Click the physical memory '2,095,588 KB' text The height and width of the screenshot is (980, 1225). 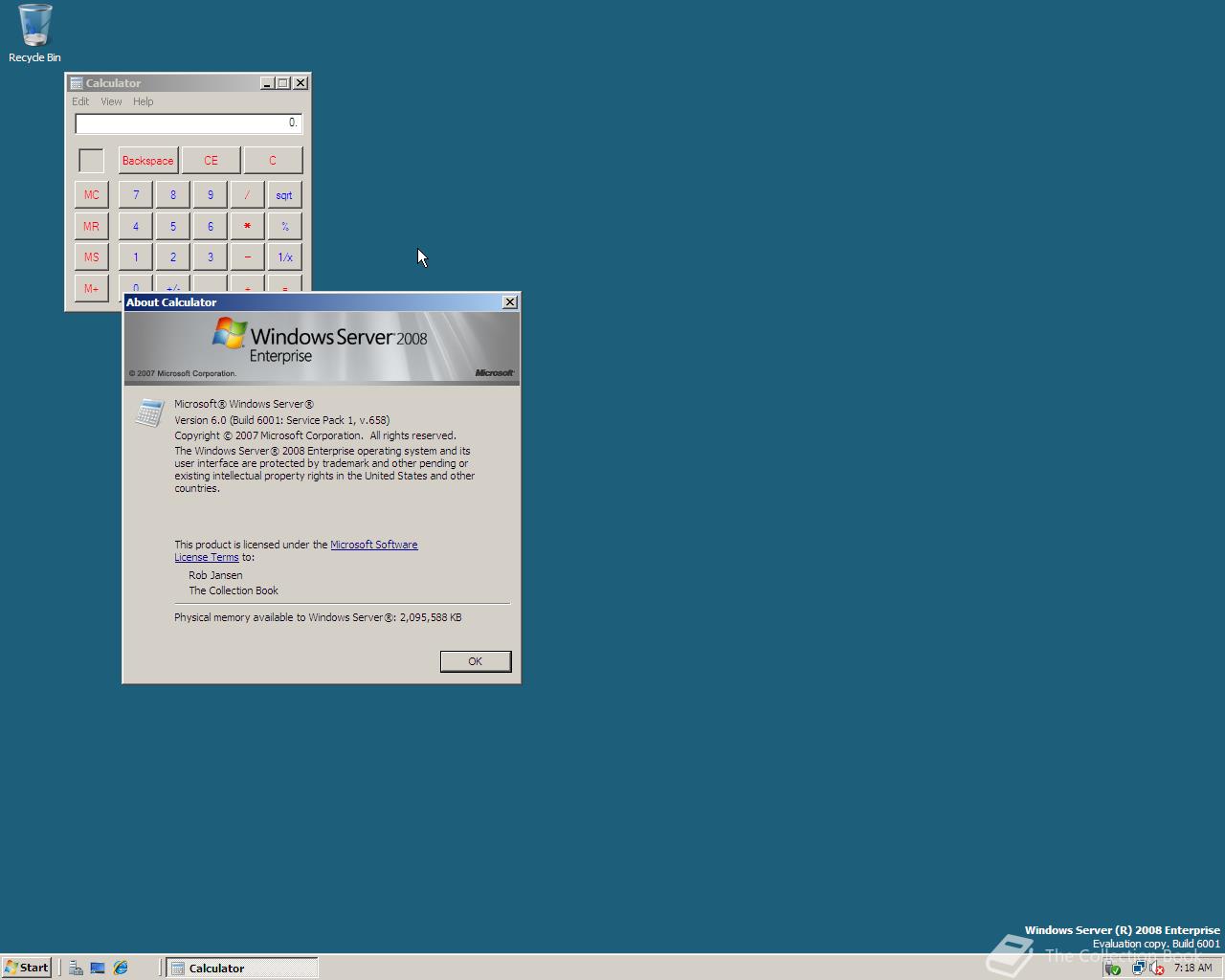pyautogui.click(x=431, y=617)
